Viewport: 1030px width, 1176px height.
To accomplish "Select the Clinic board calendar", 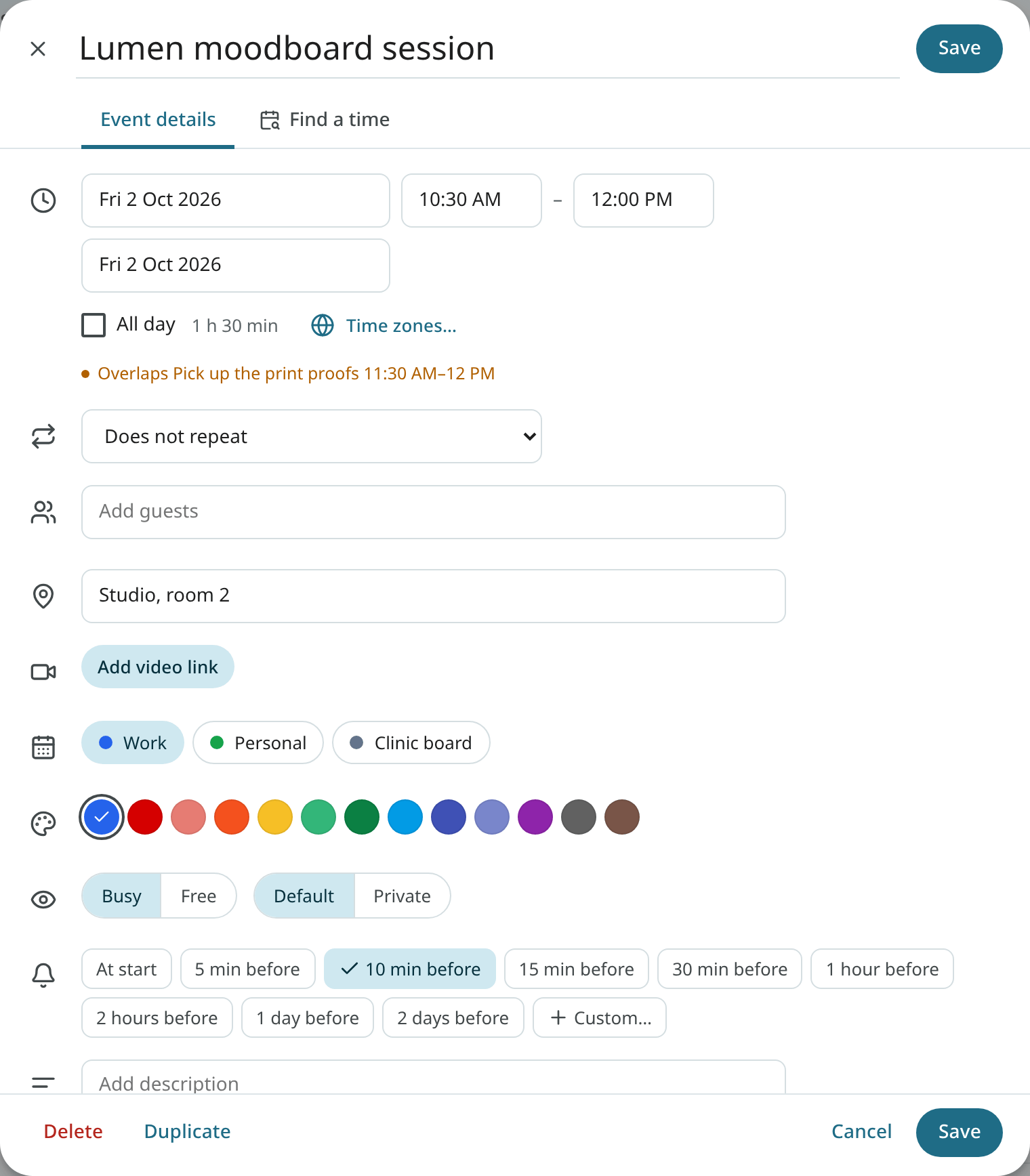I will [411, 742].
